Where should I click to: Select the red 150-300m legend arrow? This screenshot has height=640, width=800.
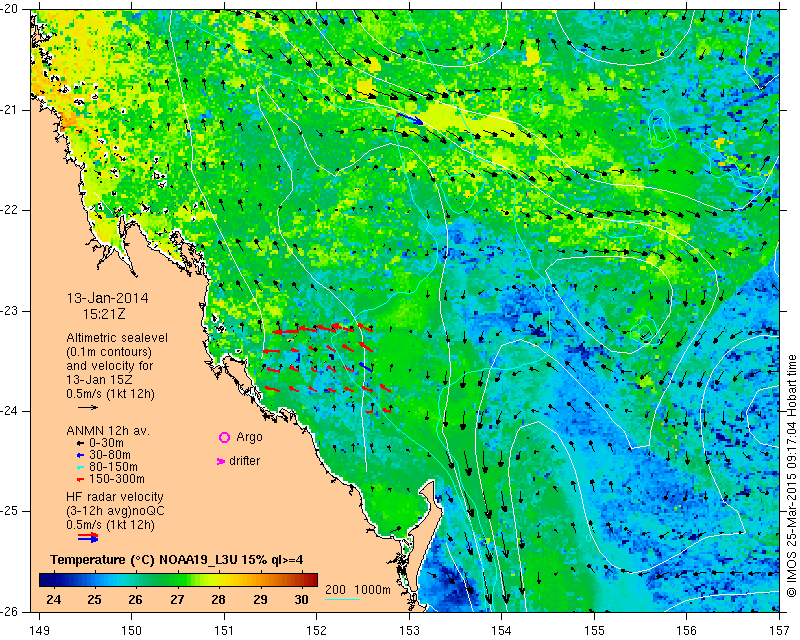[x=80, y=480]
